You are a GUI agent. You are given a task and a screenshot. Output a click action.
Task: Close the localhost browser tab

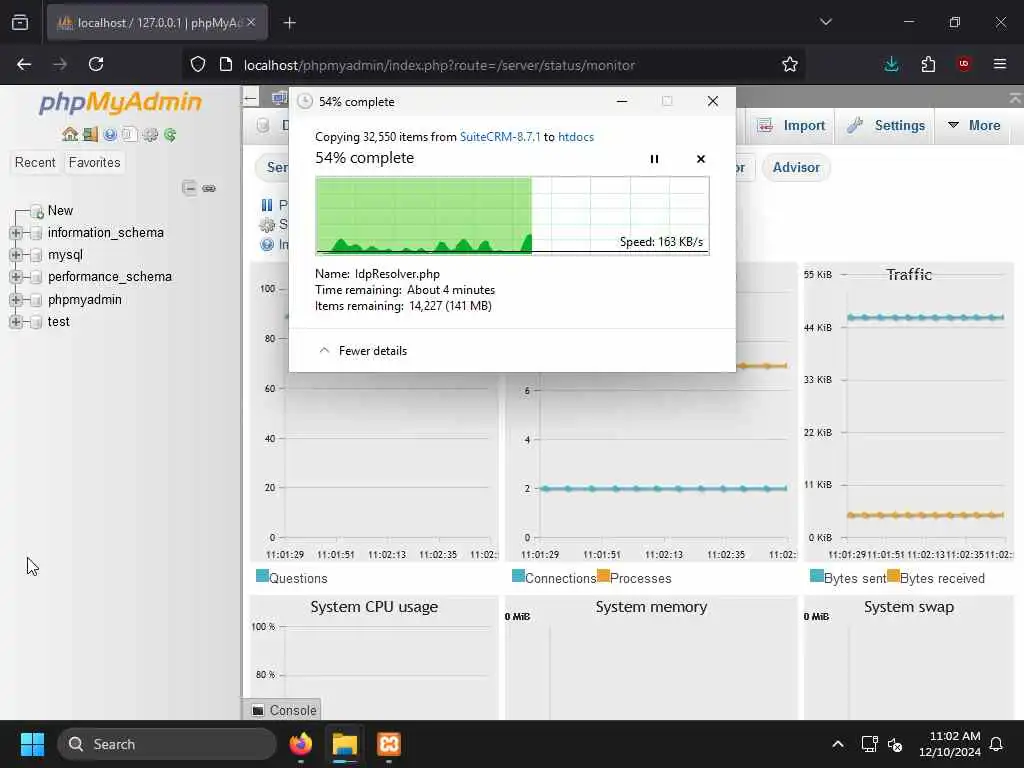click(251, 23)
